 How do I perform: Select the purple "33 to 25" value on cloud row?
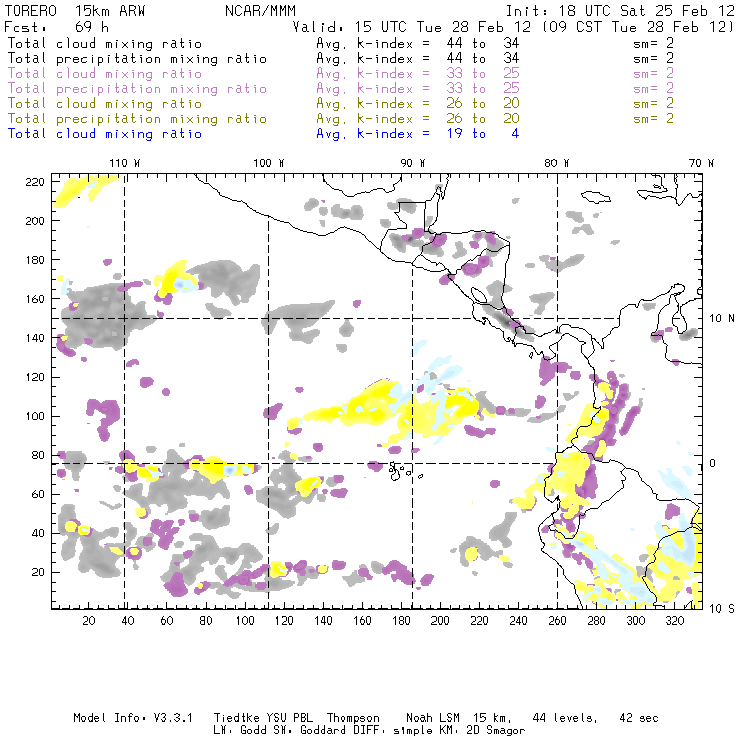pos(483,73)
